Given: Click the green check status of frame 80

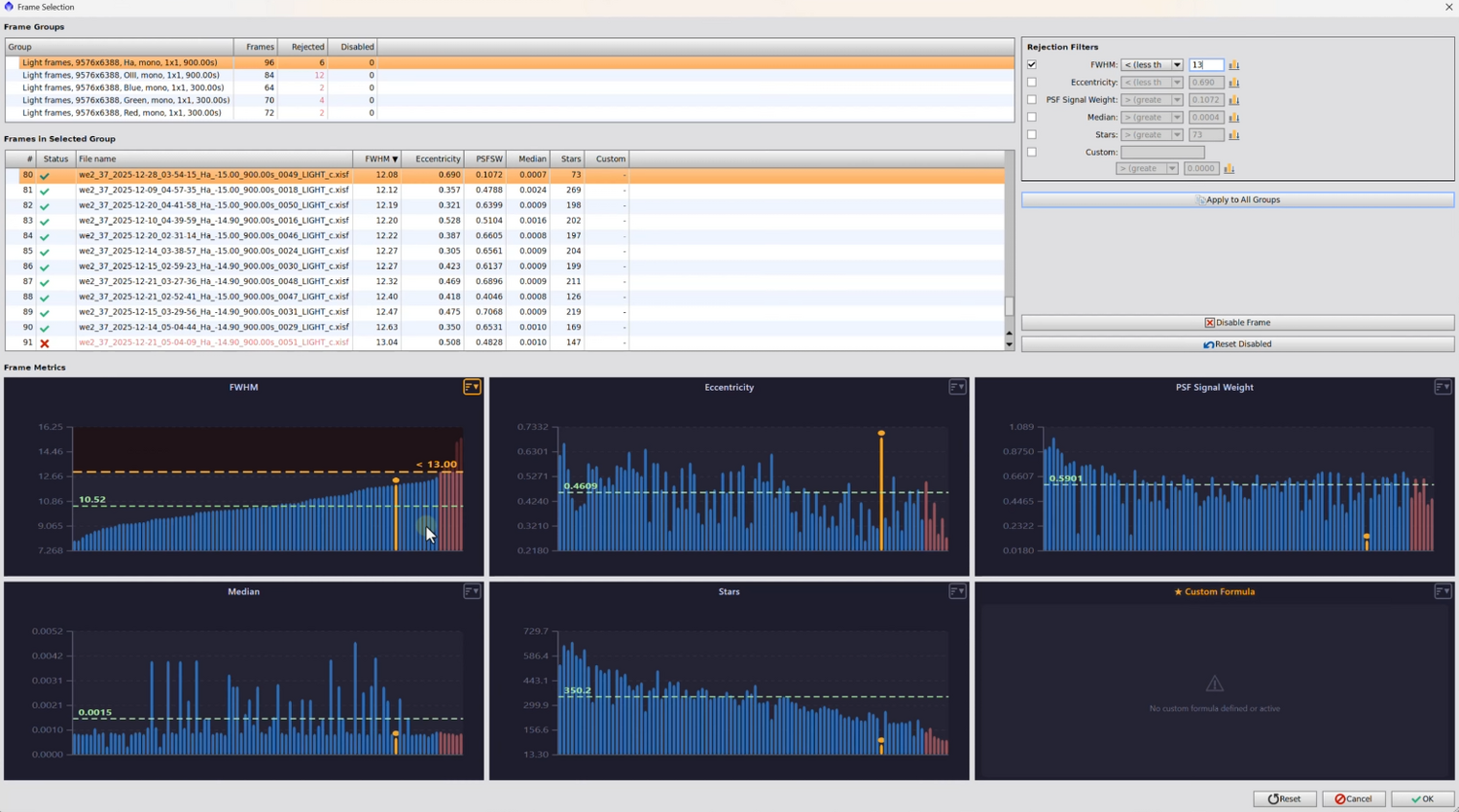Looking at the screenshot, I should click(x=45, y=176).
